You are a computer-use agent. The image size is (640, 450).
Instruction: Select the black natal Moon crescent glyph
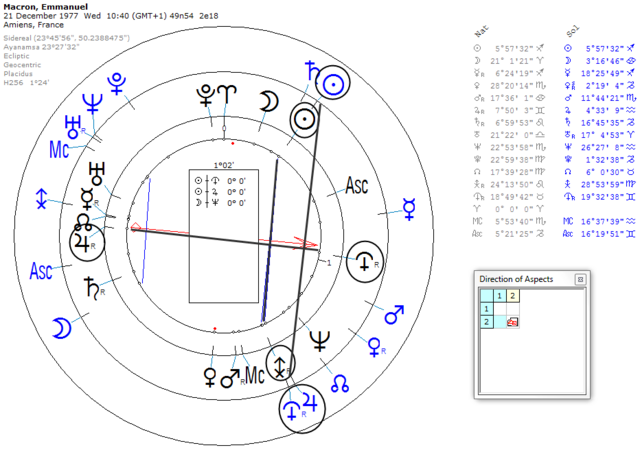click(x=269, y=101)
